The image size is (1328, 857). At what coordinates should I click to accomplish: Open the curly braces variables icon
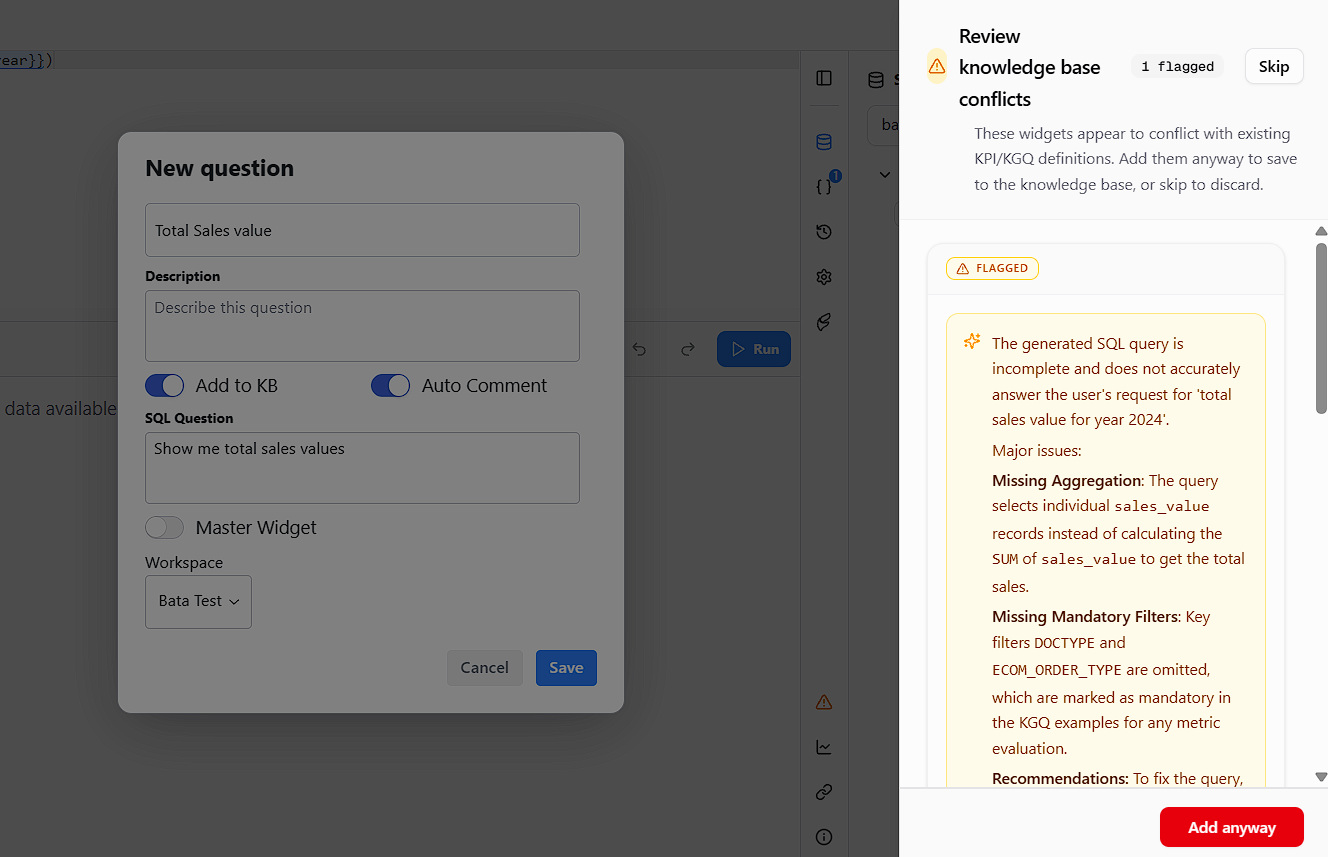[824, 187]
